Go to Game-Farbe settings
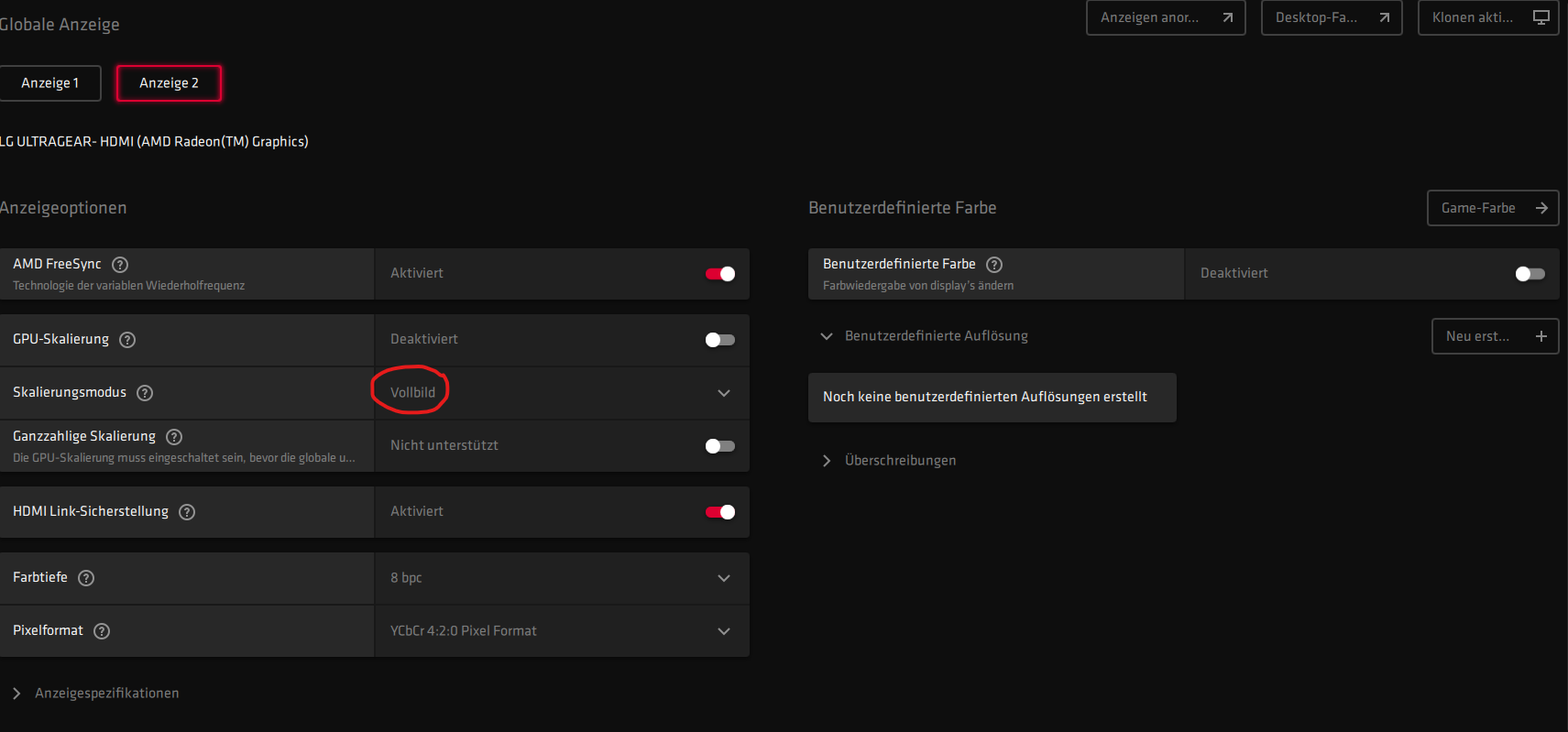This screenshot has height=732, width=1568. tap(1493, 208)
